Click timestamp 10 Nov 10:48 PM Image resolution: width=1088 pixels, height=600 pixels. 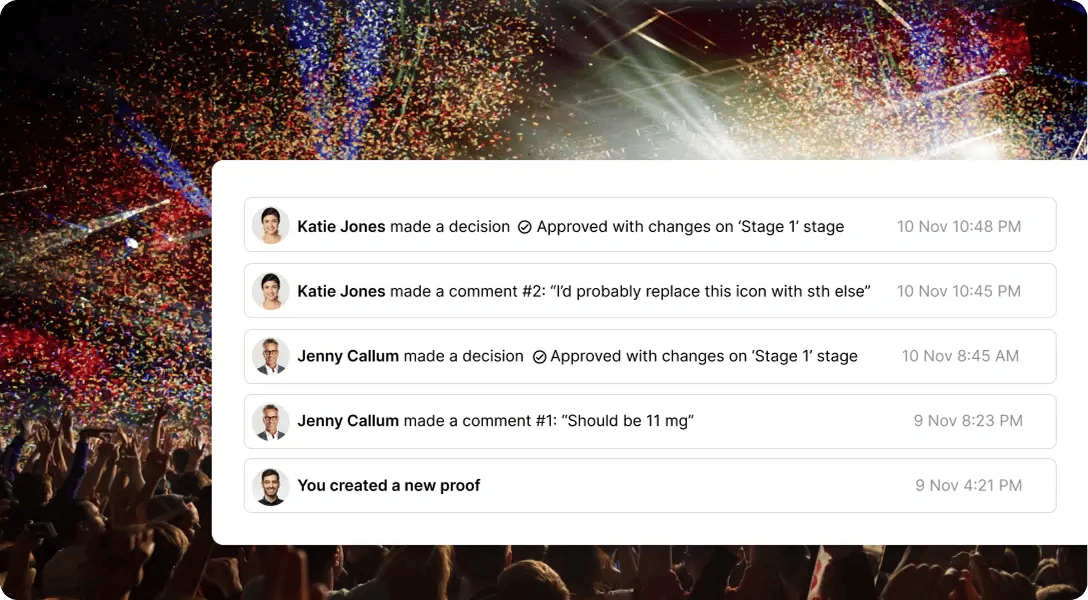[958, 226]
